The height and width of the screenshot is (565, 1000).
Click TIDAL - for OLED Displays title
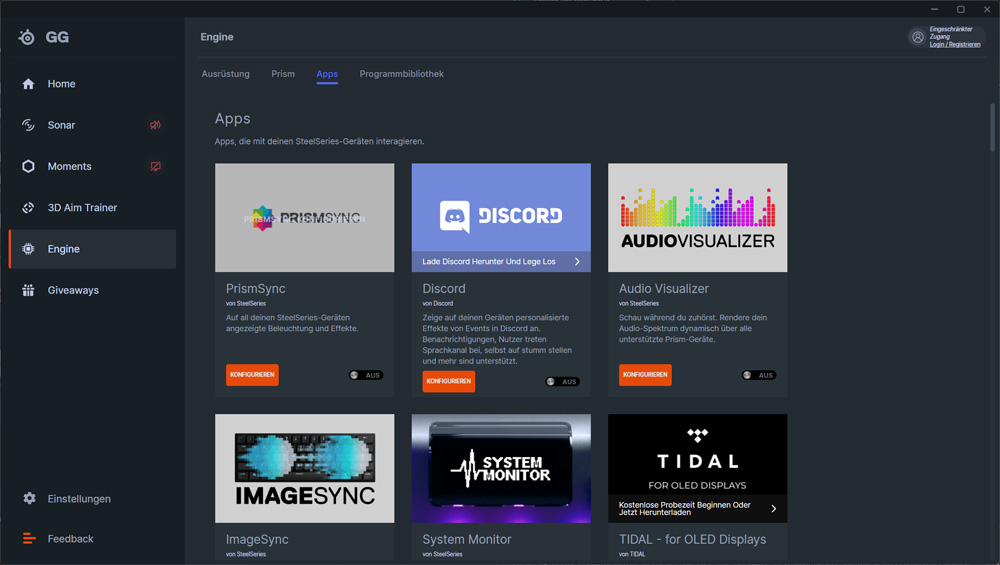coord(693,539)
